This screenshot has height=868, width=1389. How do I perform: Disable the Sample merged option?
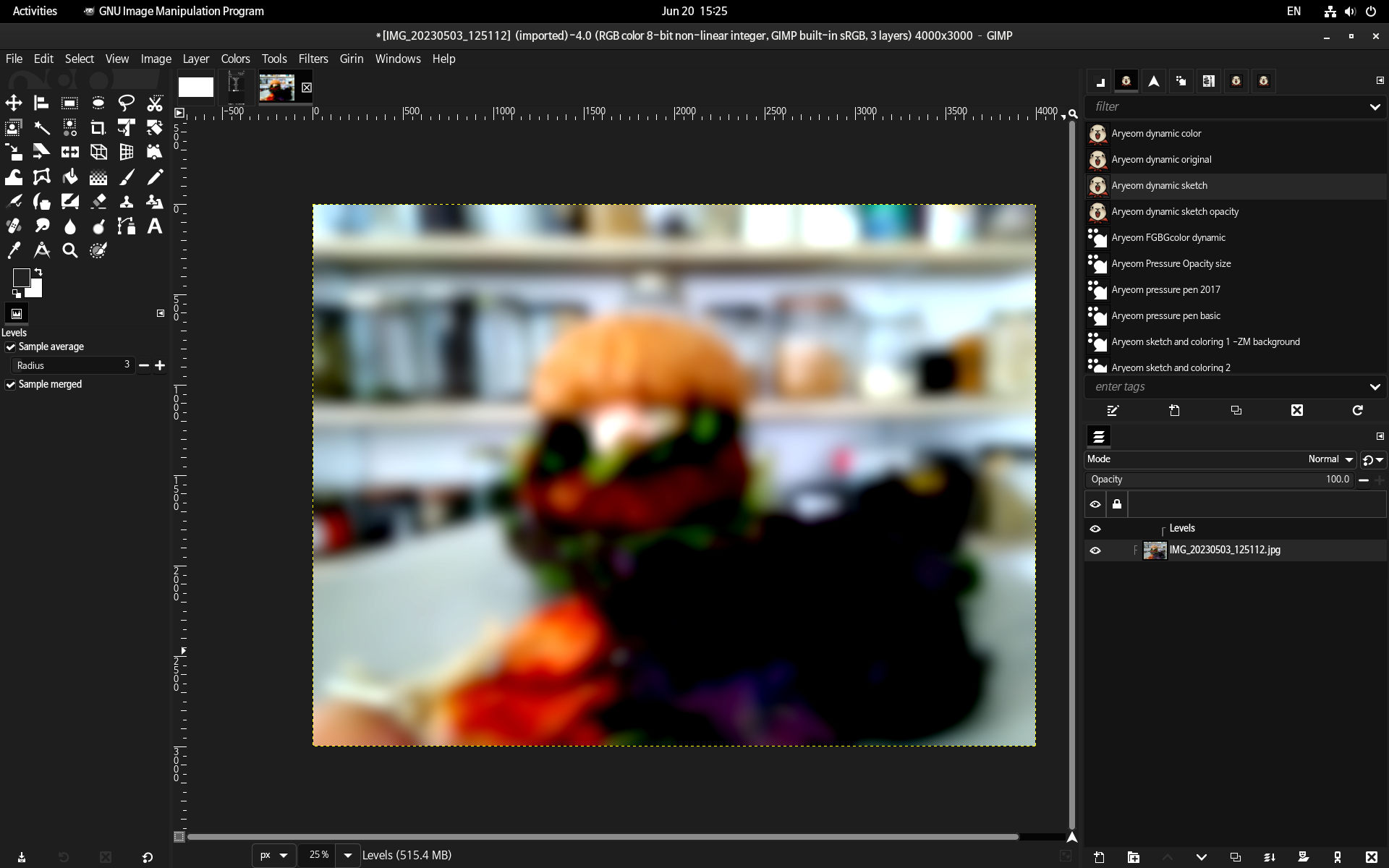[x=11, y=385]
